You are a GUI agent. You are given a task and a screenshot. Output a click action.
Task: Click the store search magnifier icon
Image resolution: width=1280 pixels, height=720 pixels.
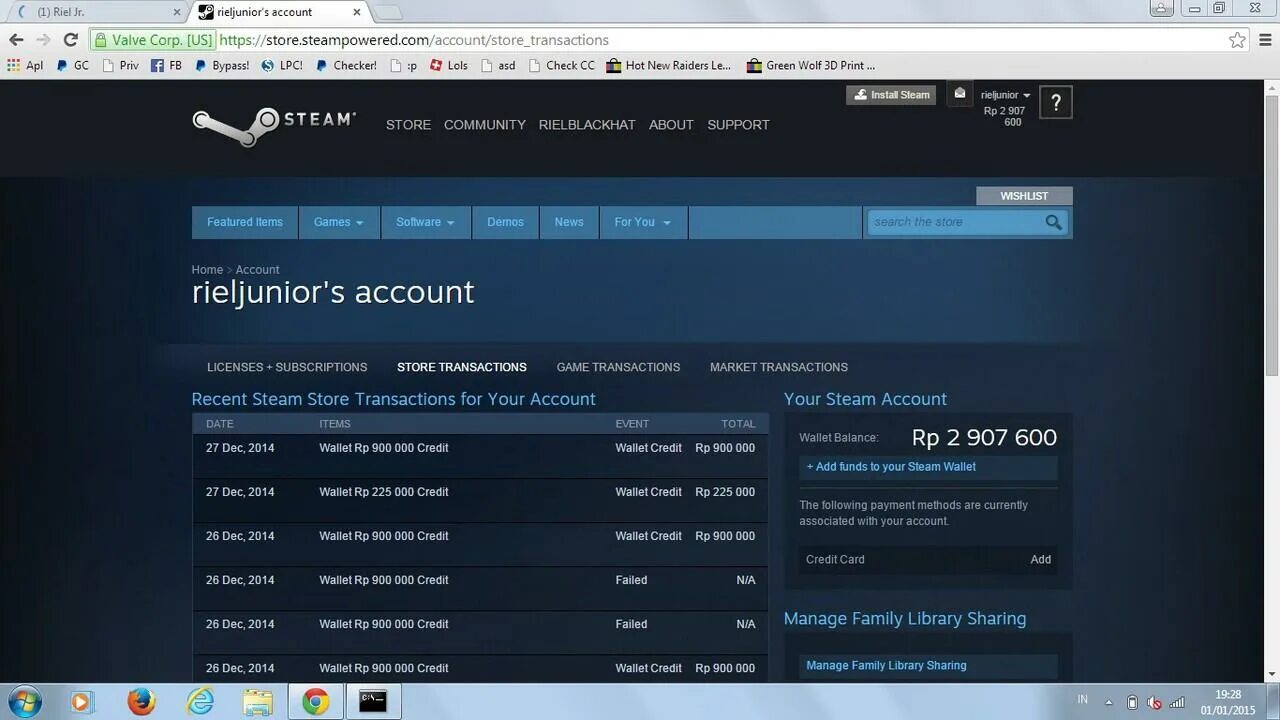(1054, 222)
